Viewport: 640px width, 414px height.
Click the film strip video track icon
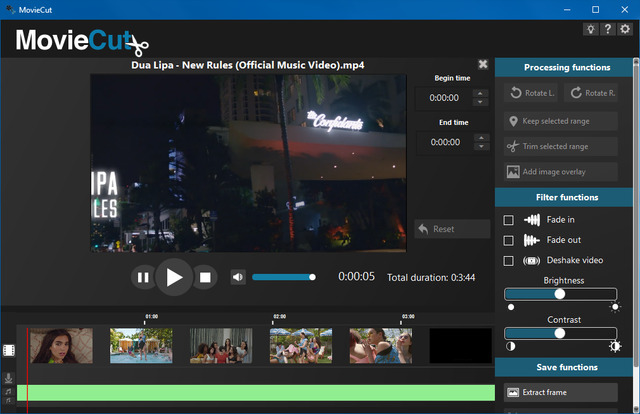click(x=9, y=350)
